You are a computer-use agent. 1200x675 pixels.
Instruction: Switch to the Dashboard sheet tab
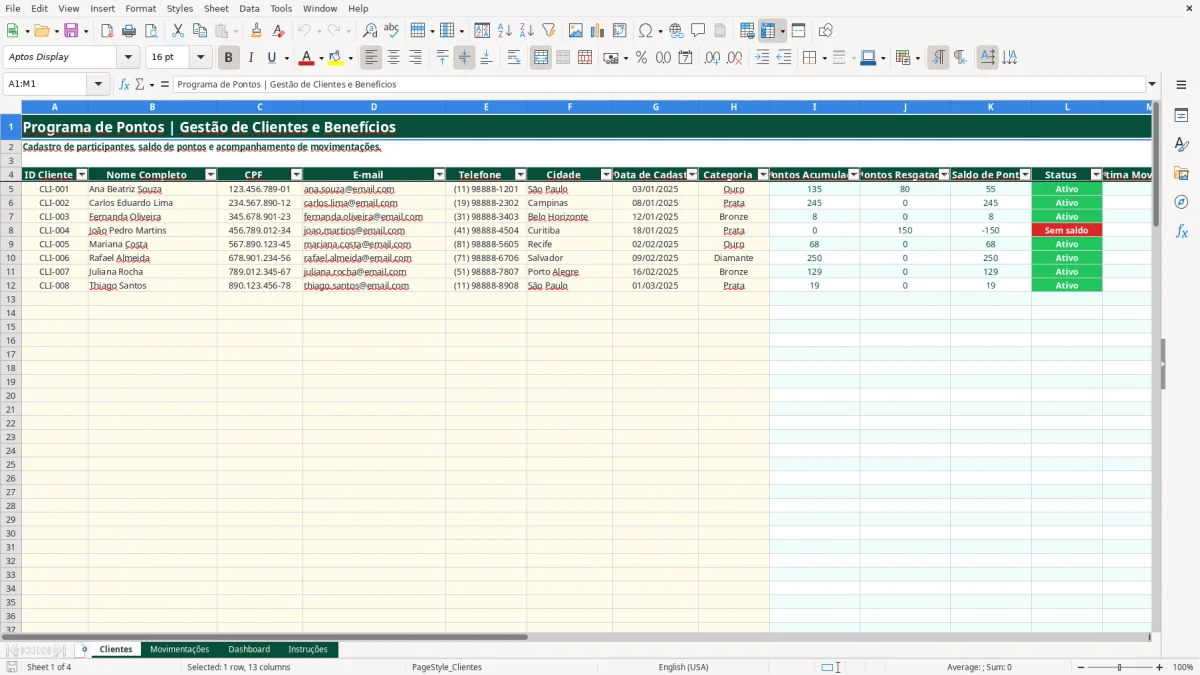tap(249, 649)
